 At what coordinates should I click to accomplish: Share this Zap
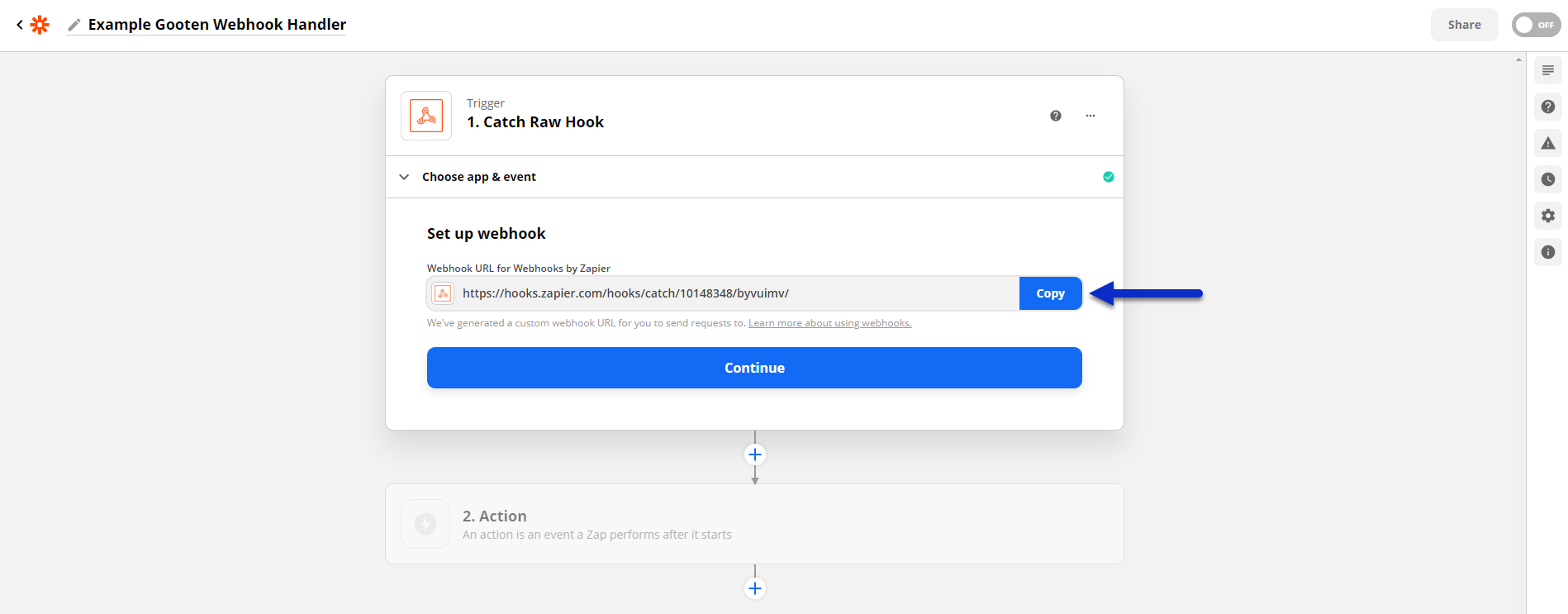1464,25
